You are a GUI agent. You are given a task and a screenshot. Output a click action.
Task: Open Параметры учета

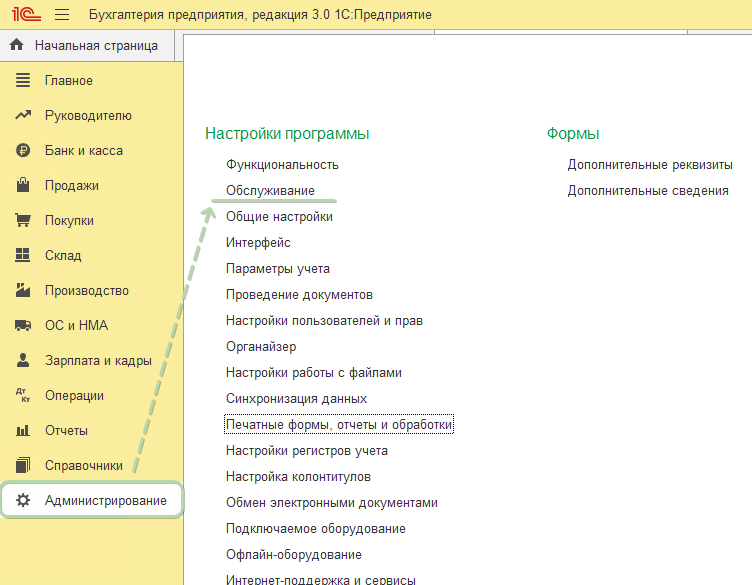(x=278, y=269)
